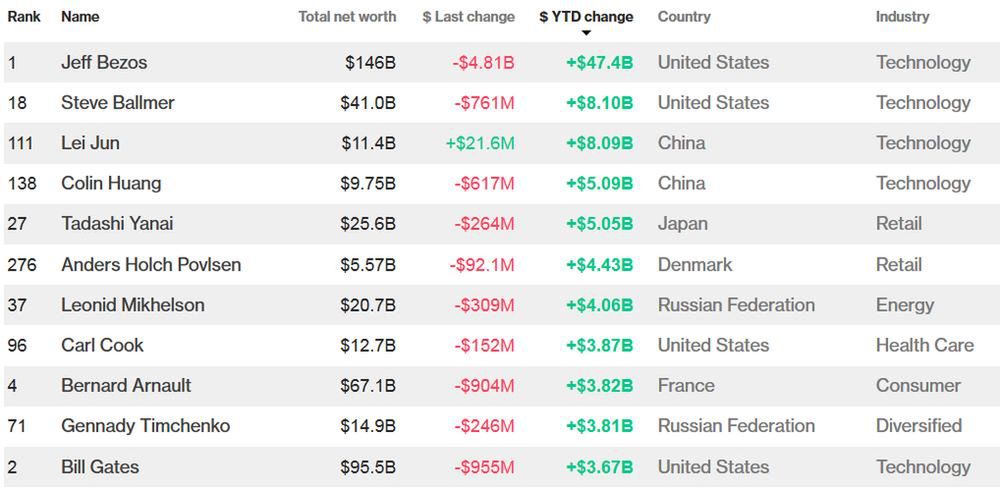Open Steve Ballmer's name link

tap(118, 103)
